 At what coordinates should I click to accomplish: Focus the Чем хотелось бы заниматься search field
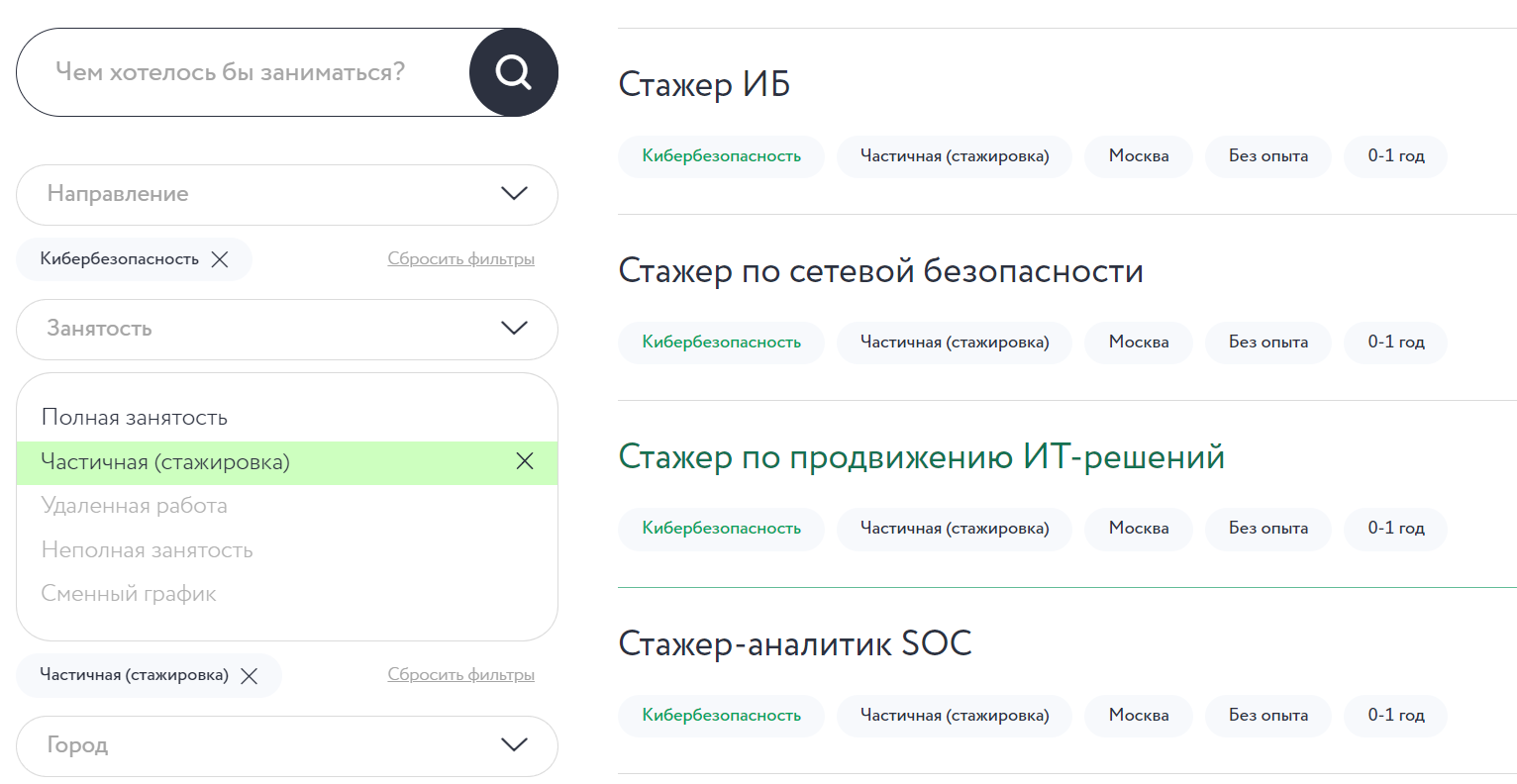(x=238, y=72)
